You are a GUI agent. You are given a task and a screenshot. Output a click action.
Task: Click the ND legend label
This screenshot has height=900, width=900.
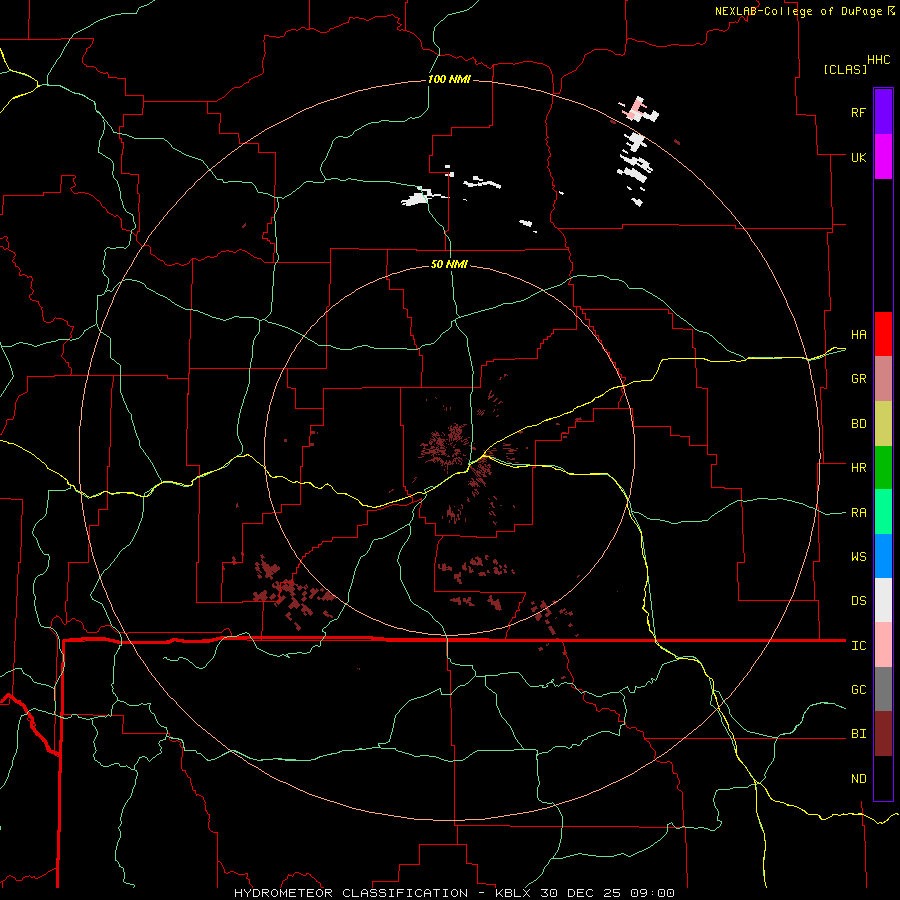pos(858,779)
